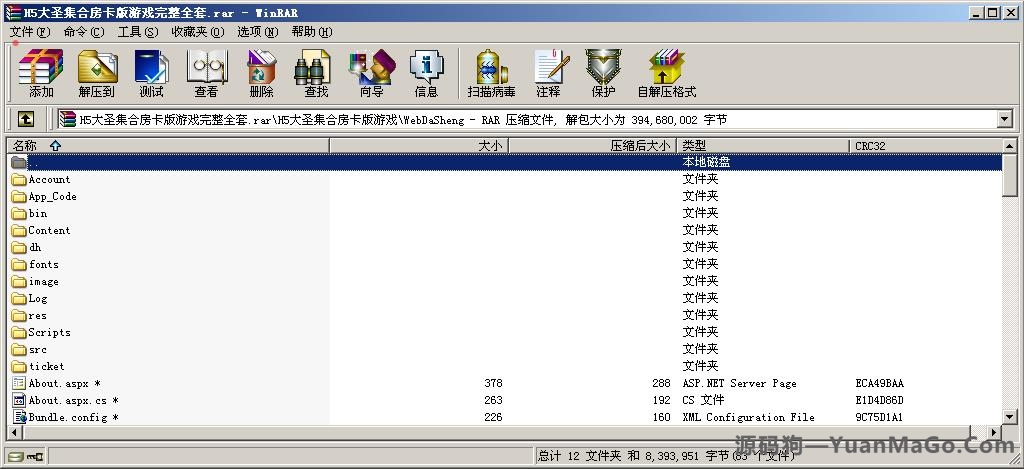Click the drive/key status bar icon
The image size is (1024, 469).
click(x=26, y=456)
